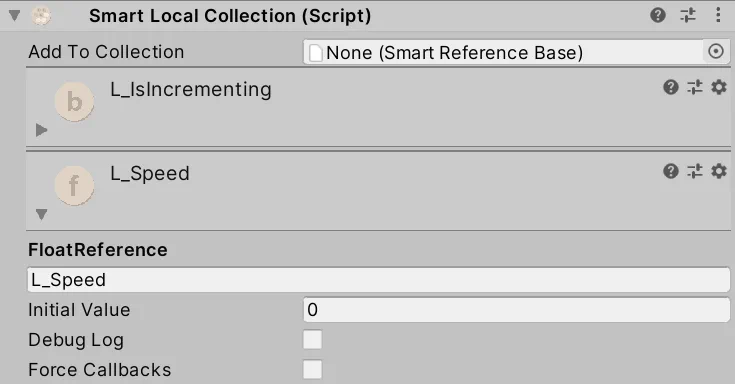Screen dimensions: 735x384
Task: Click the float 'f' icon of L_Speed
Action: point(74,186)
